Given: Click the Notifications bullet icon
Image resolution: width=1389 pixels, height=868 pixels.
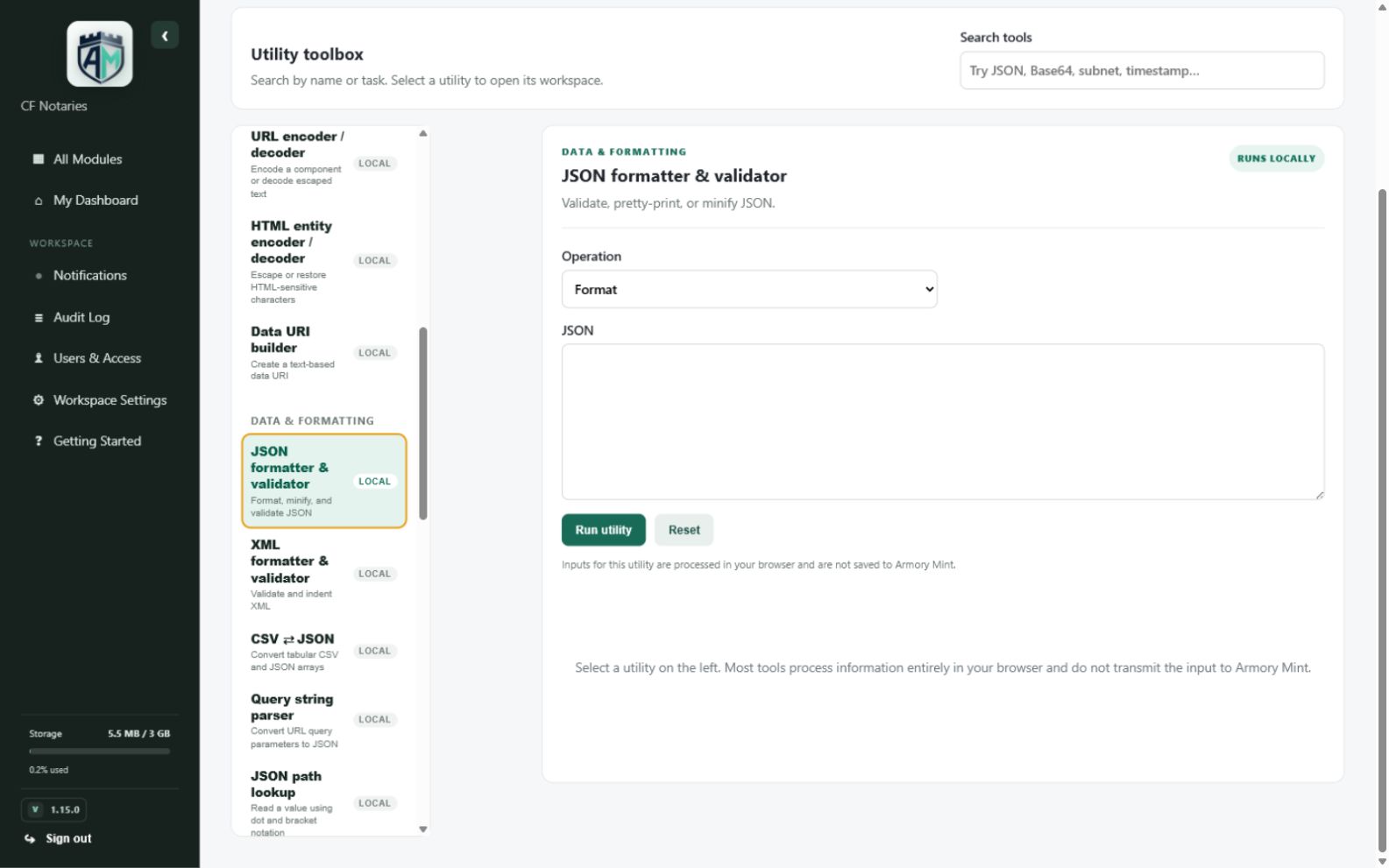Looking at the screenshot, I should point(38,276).
